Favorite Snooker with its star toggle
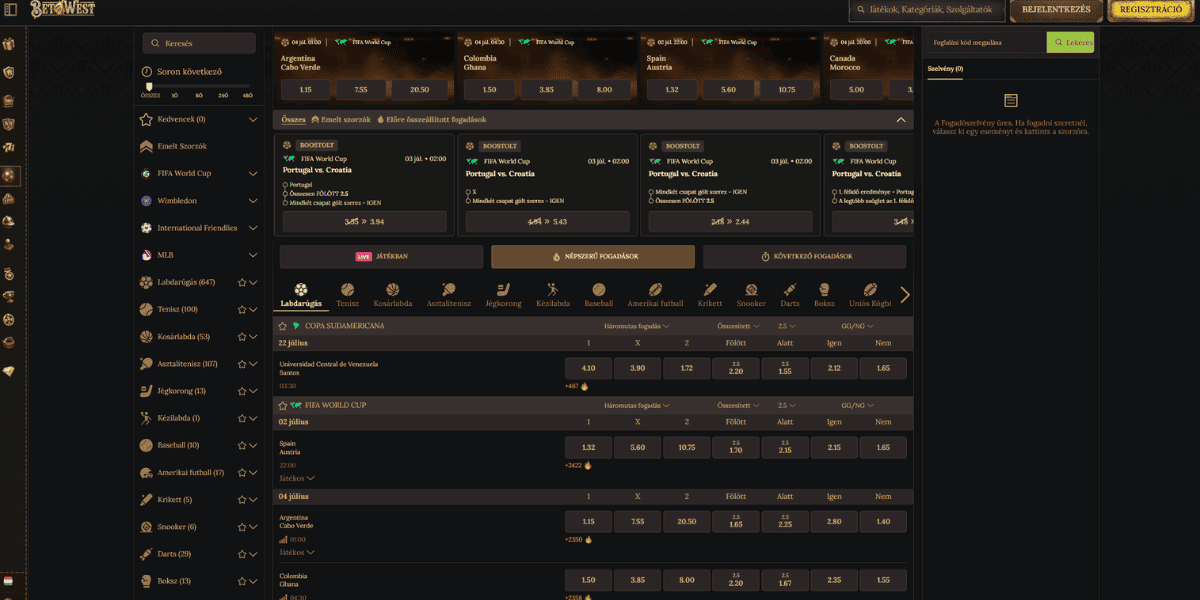Image resolution: width=1200 pixels, height=600 pixels. point(241,526)
